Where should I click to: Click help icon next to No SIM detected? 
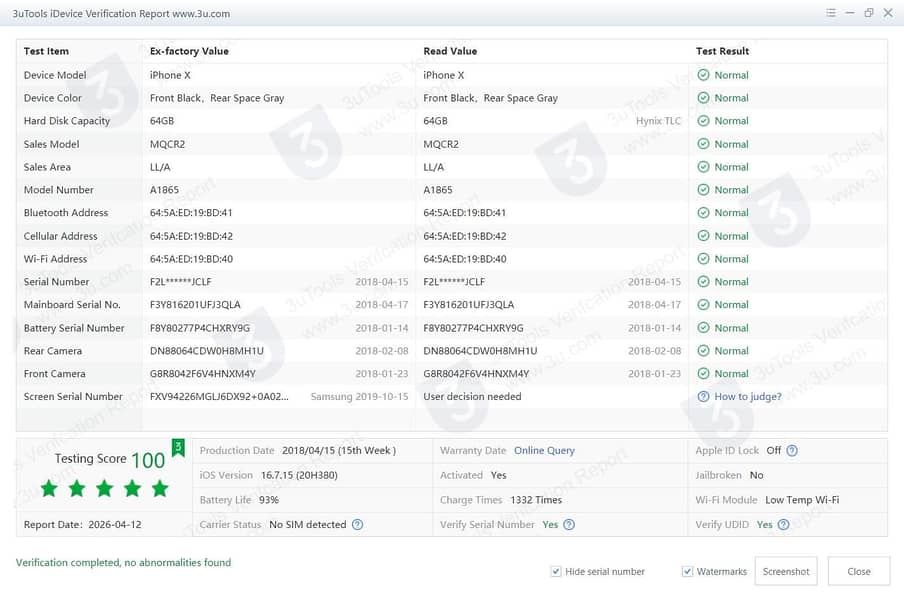[357, 525]
